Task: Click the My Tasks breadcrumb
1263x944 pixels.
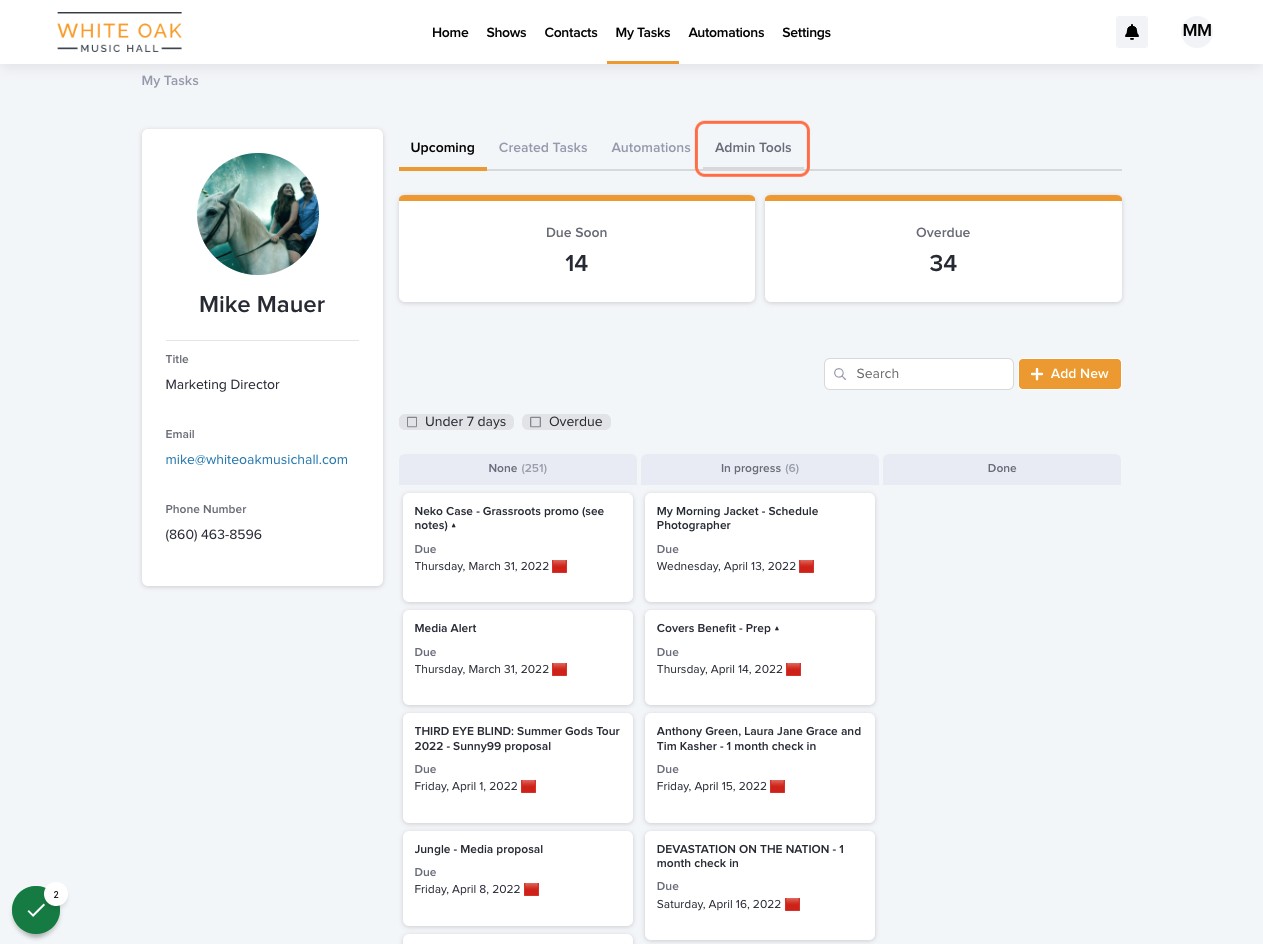Action: tap(170, 80)
